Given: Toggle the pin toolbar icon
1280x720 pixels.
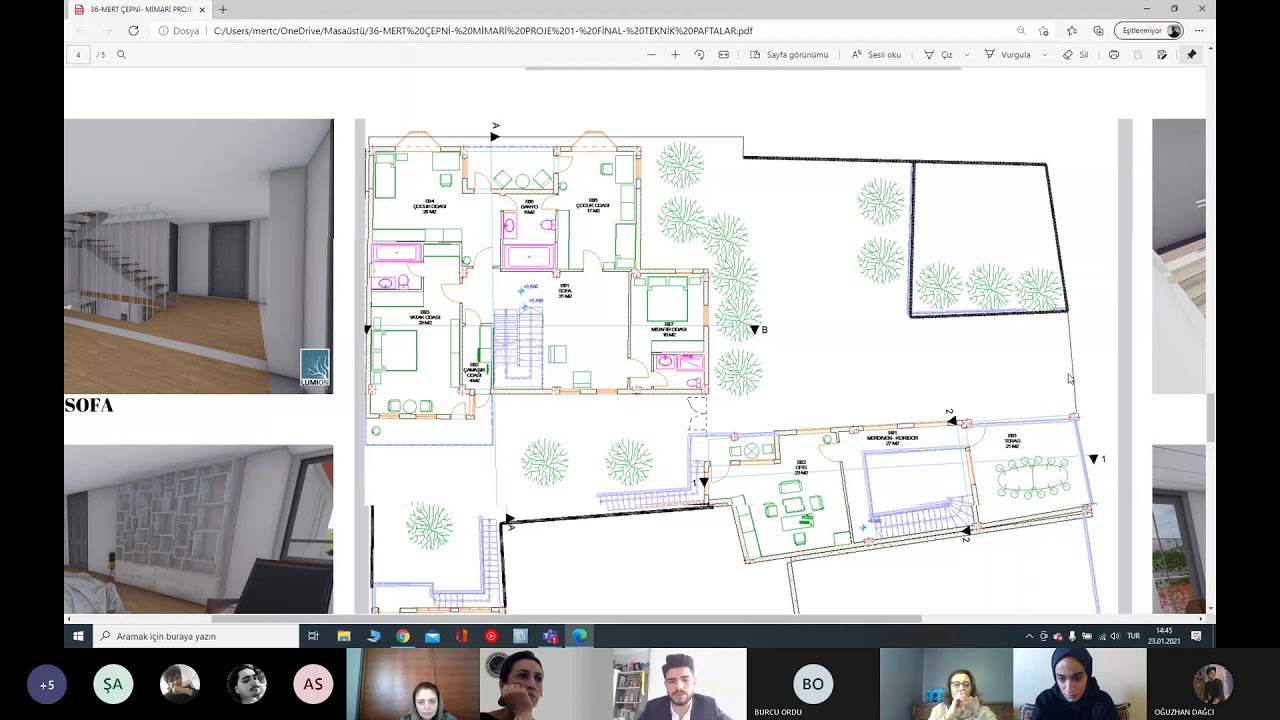Looking at the screenshot, I should [1191, 55].
